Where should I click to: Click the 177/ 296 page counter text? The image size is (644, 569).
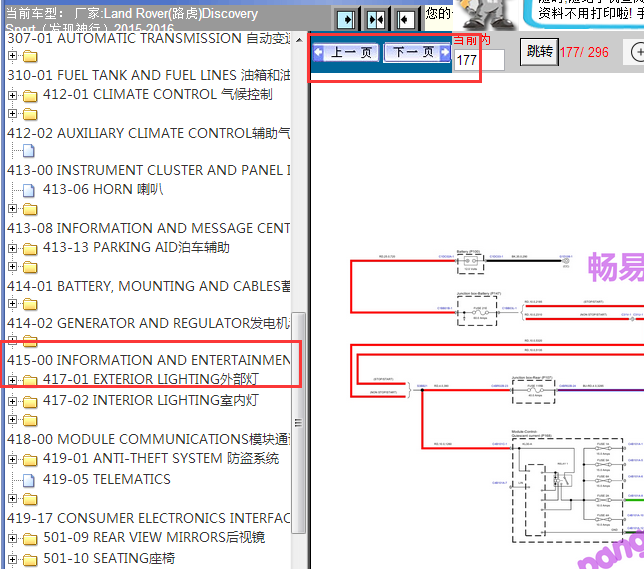[584, 53]
